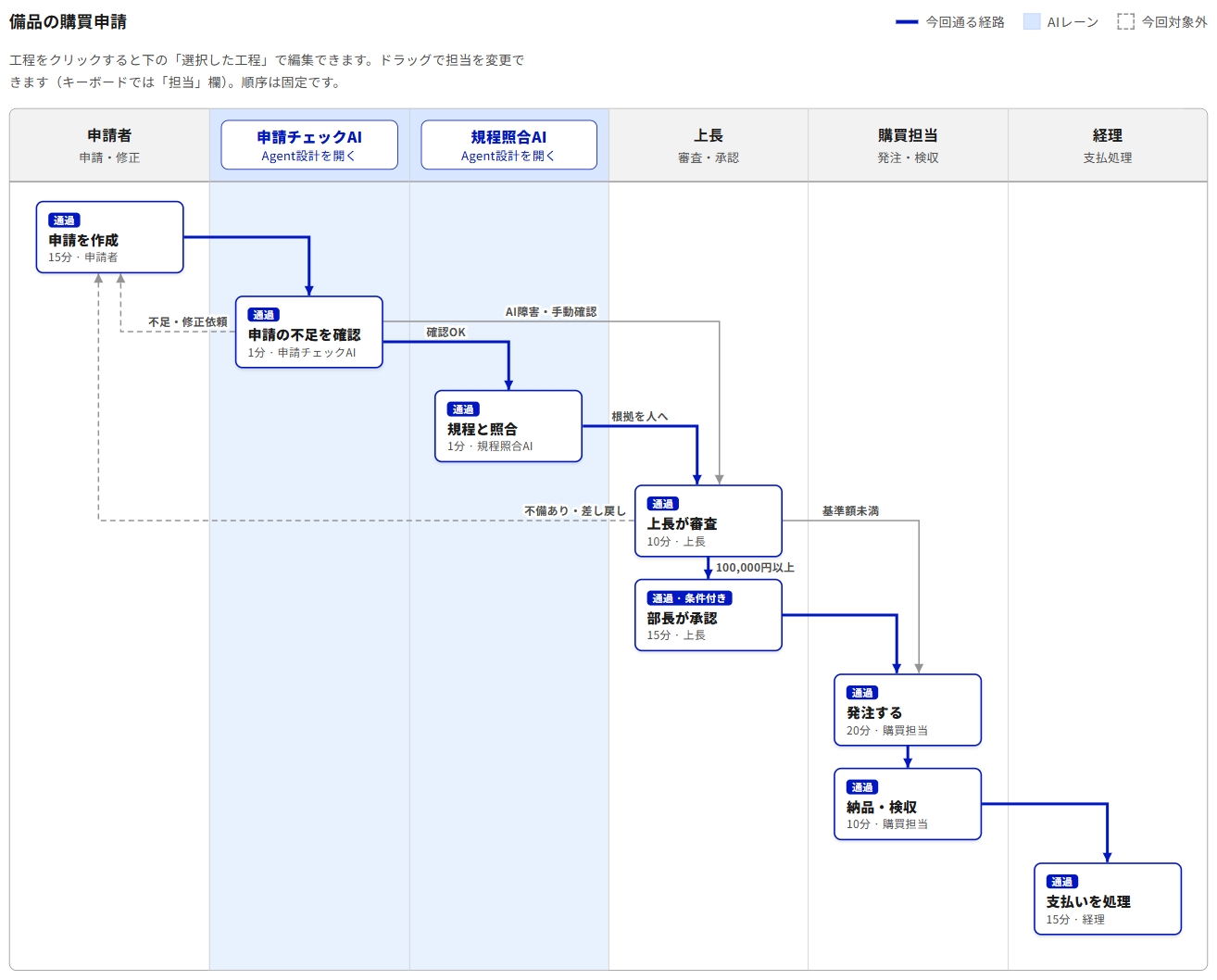The width and height of the screenshot is (1217, 980).
Task: Click the 不足・修正依頼 edge label
Action: coord(188,322)
